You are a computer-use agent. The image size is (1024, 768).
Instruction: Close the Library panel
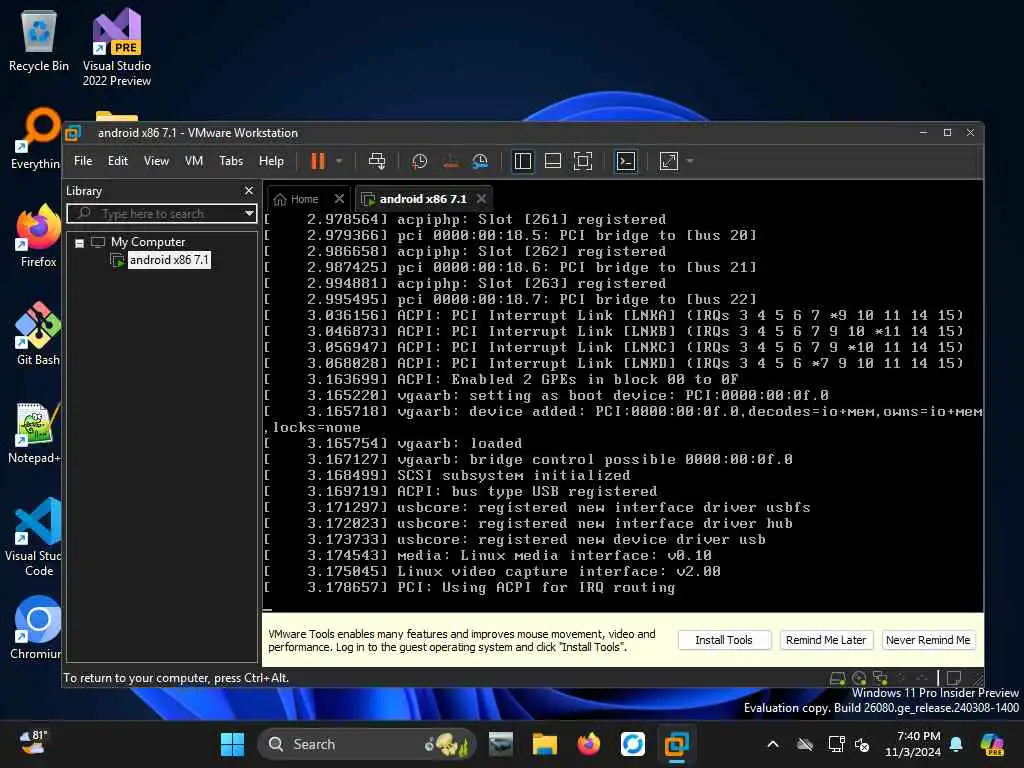click(x=249, y=191)
